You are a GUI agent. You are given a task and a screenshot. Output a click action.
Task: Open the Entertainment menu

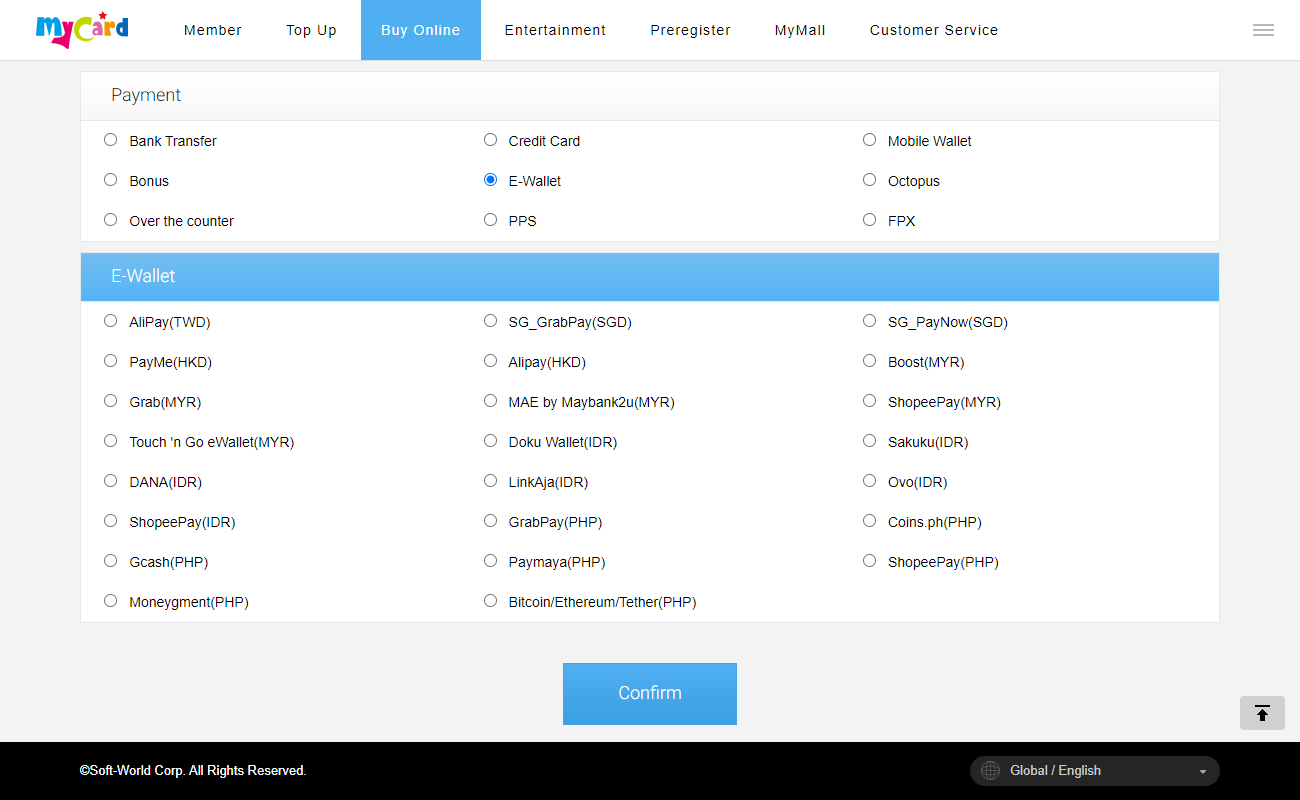[x=555, y=30]
